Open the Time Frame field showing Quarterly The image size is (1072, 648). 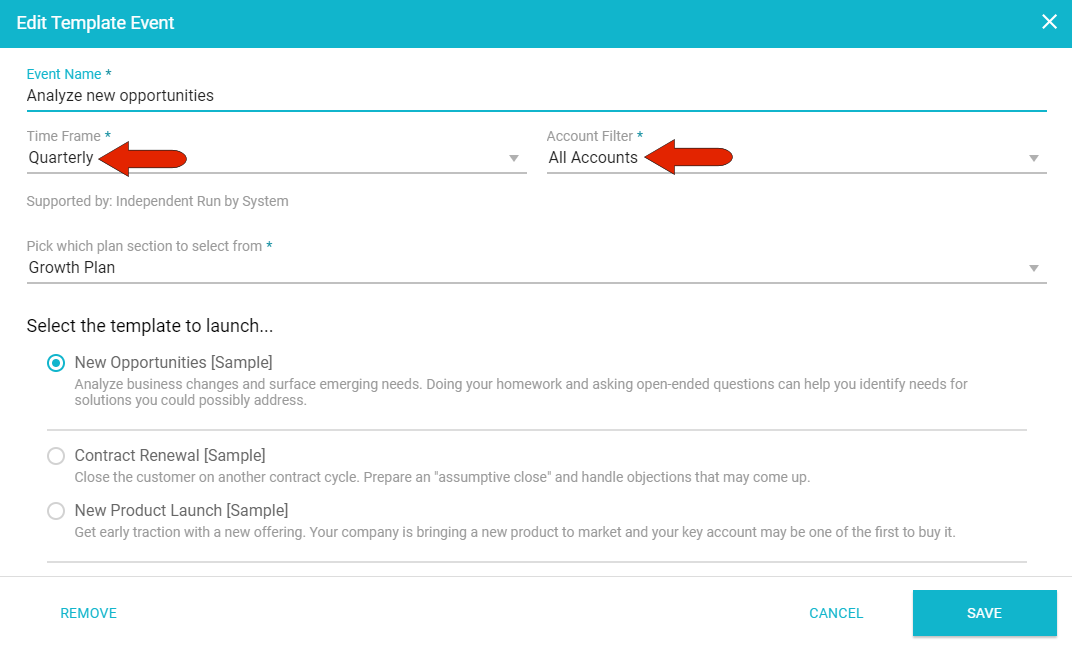260,158
